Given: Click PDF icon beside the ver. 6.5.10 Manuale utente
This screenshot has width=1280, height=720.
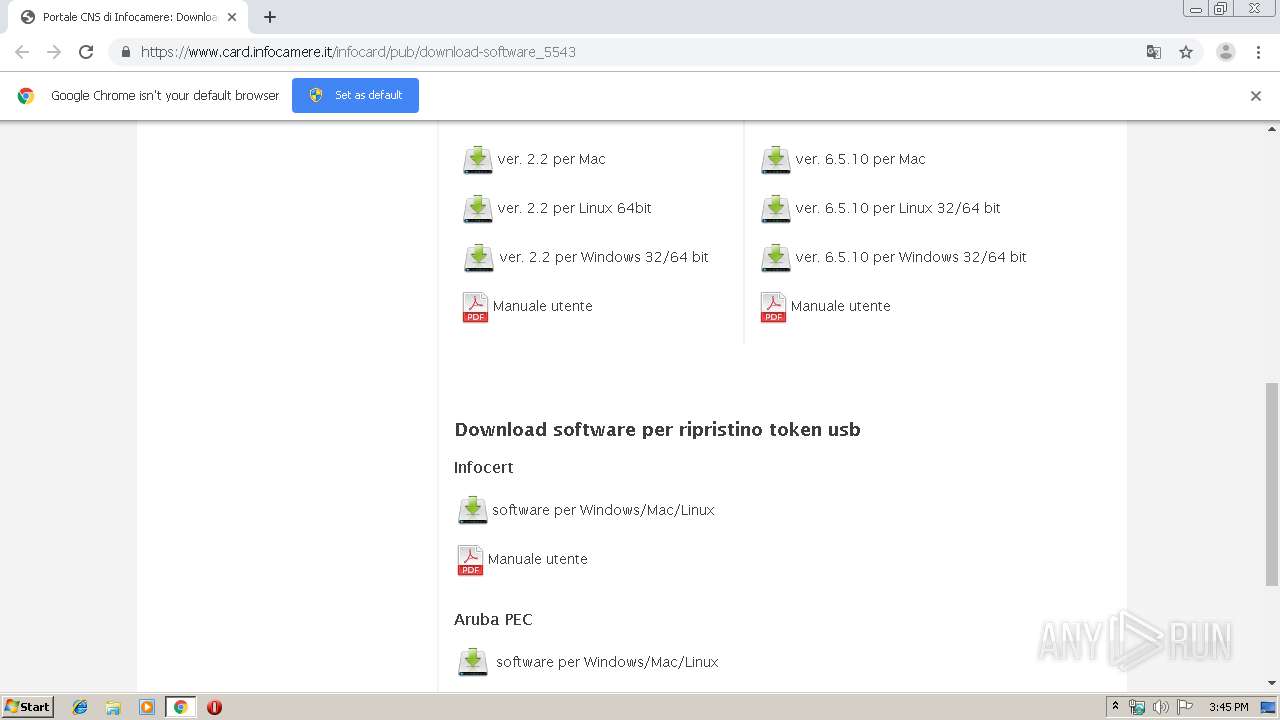Looking at the screenshot, I should pos(773,307).
